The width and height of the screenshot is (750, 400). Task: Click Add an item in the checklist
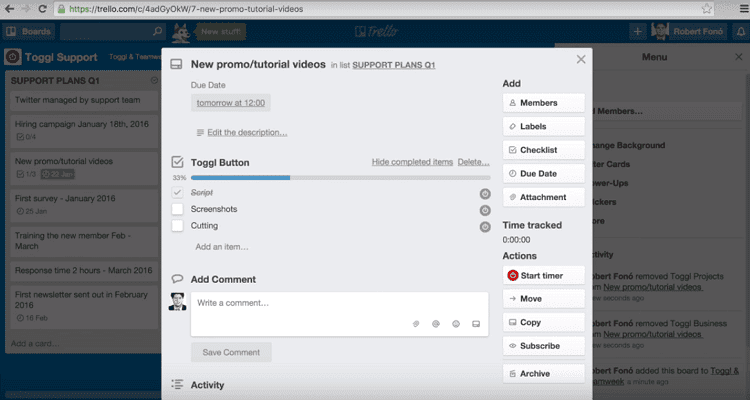tap(222, 247)
